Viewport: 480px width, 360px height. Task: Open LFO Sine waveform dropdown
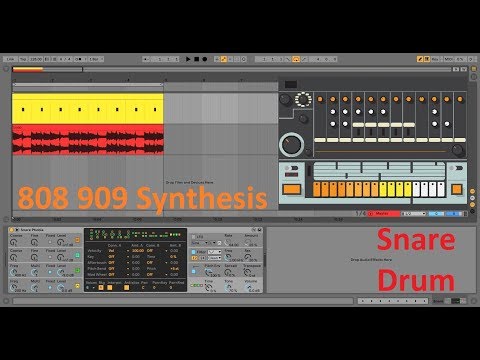(200, 243)
